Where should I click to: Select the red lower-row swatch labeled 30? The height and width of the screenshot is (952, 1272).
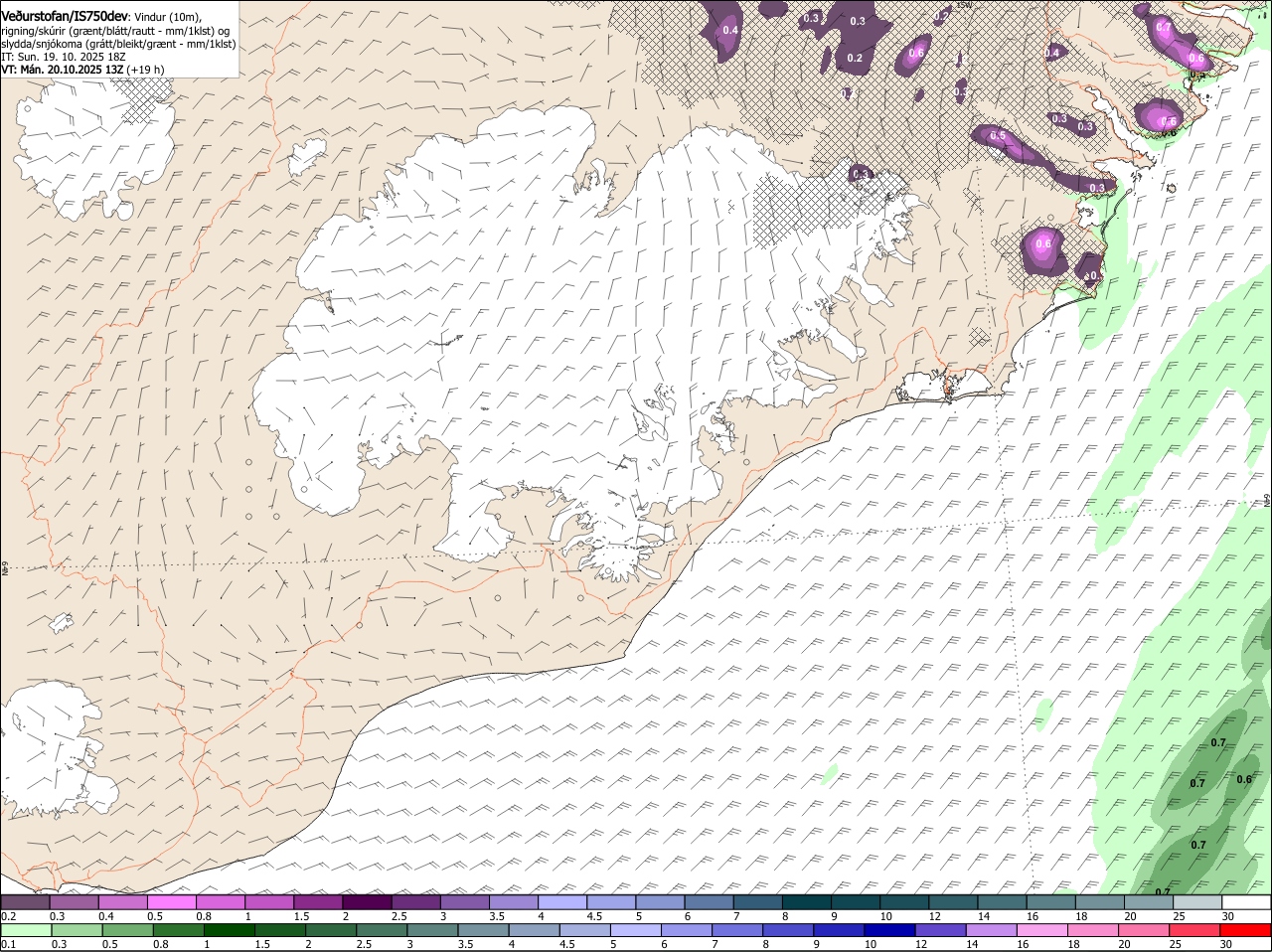1244,930
